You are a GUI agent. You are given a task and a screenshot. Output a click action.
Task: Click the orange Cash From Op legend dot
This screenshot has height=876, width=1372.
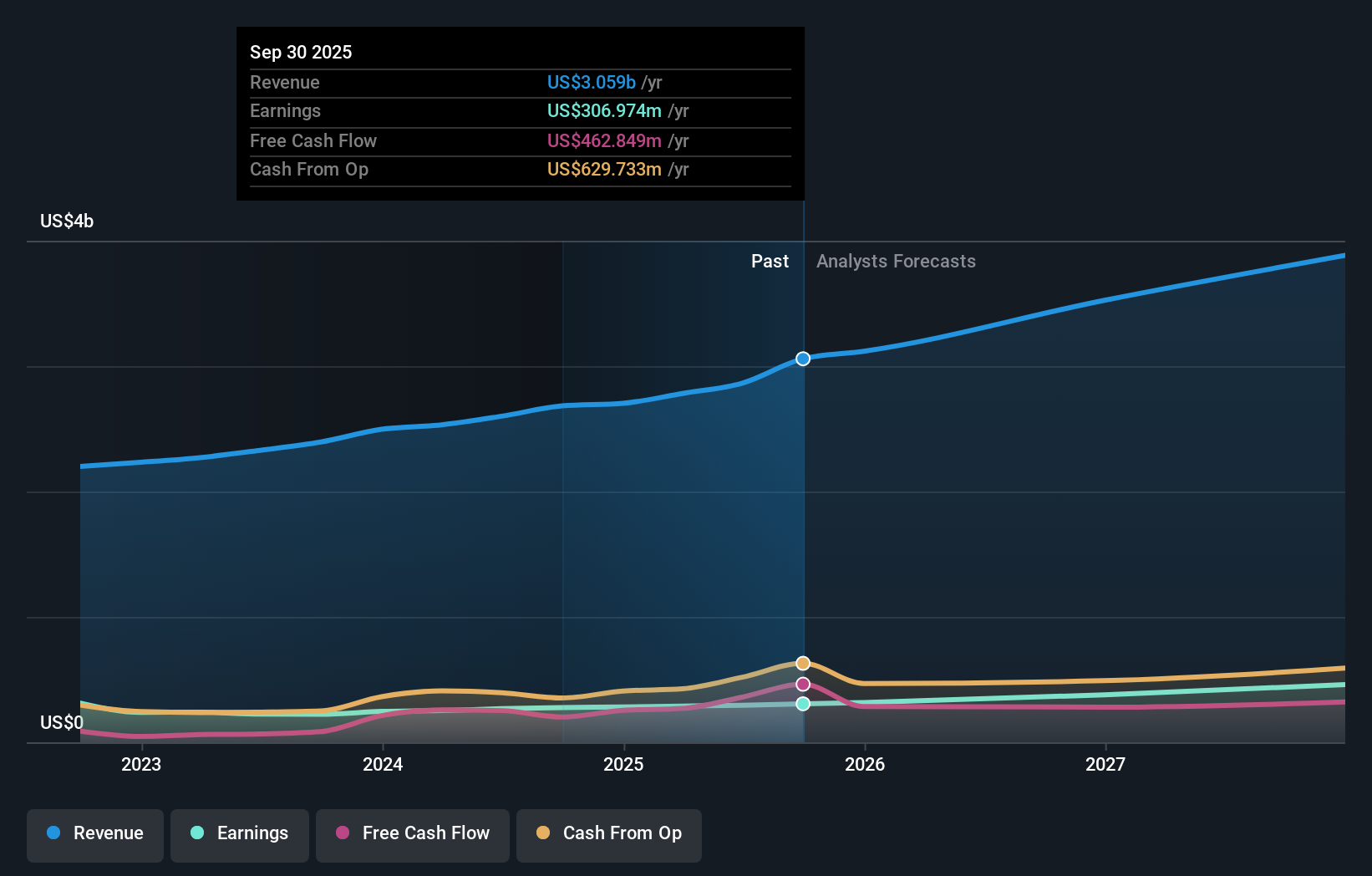pyautogui.click(x=543, y=834)
